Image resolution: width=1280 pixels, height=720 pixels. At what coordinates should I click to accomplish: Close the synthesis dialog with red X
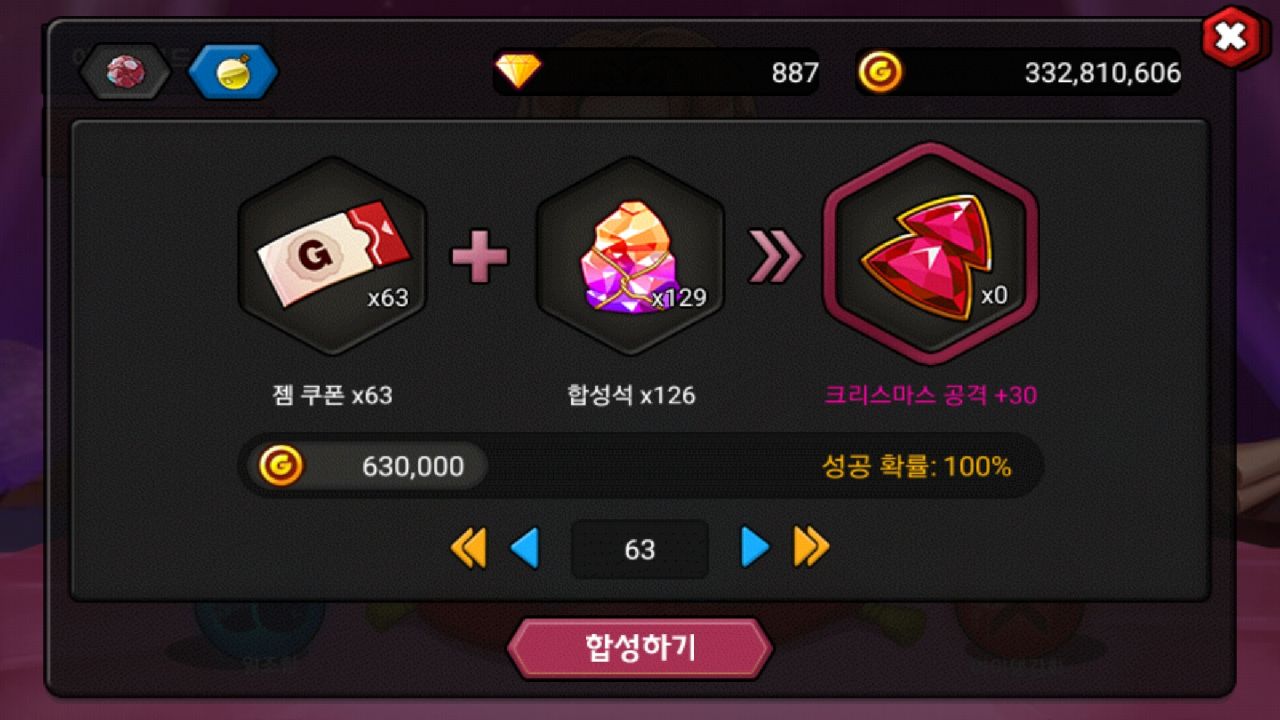pyautogui.click(x=1232, y=38)
